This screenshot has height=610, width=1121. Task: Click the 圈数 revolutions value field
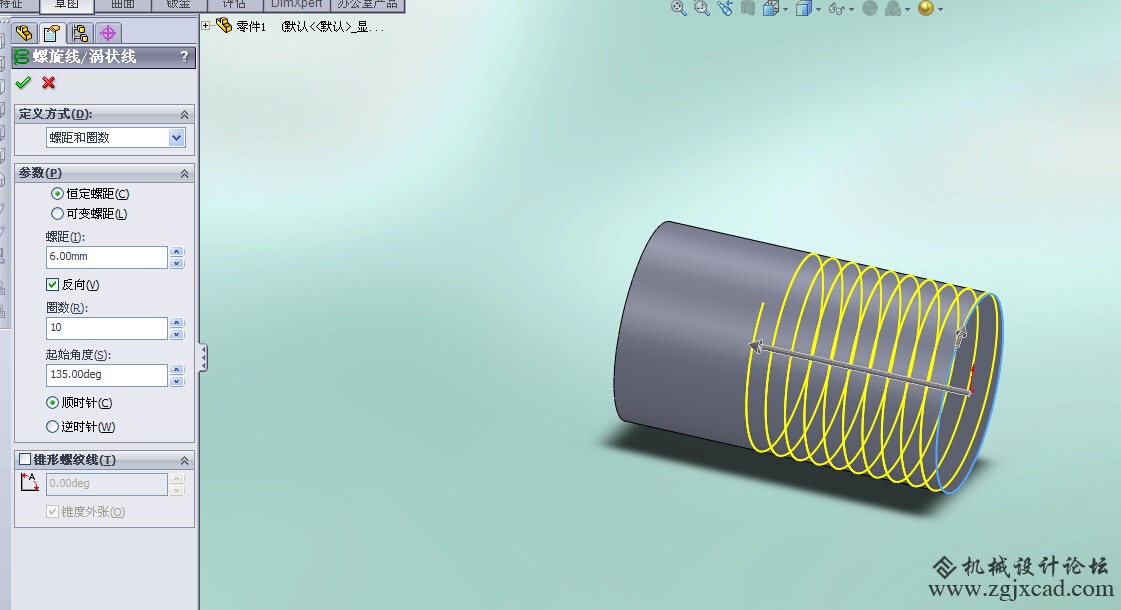click(107, 328)
